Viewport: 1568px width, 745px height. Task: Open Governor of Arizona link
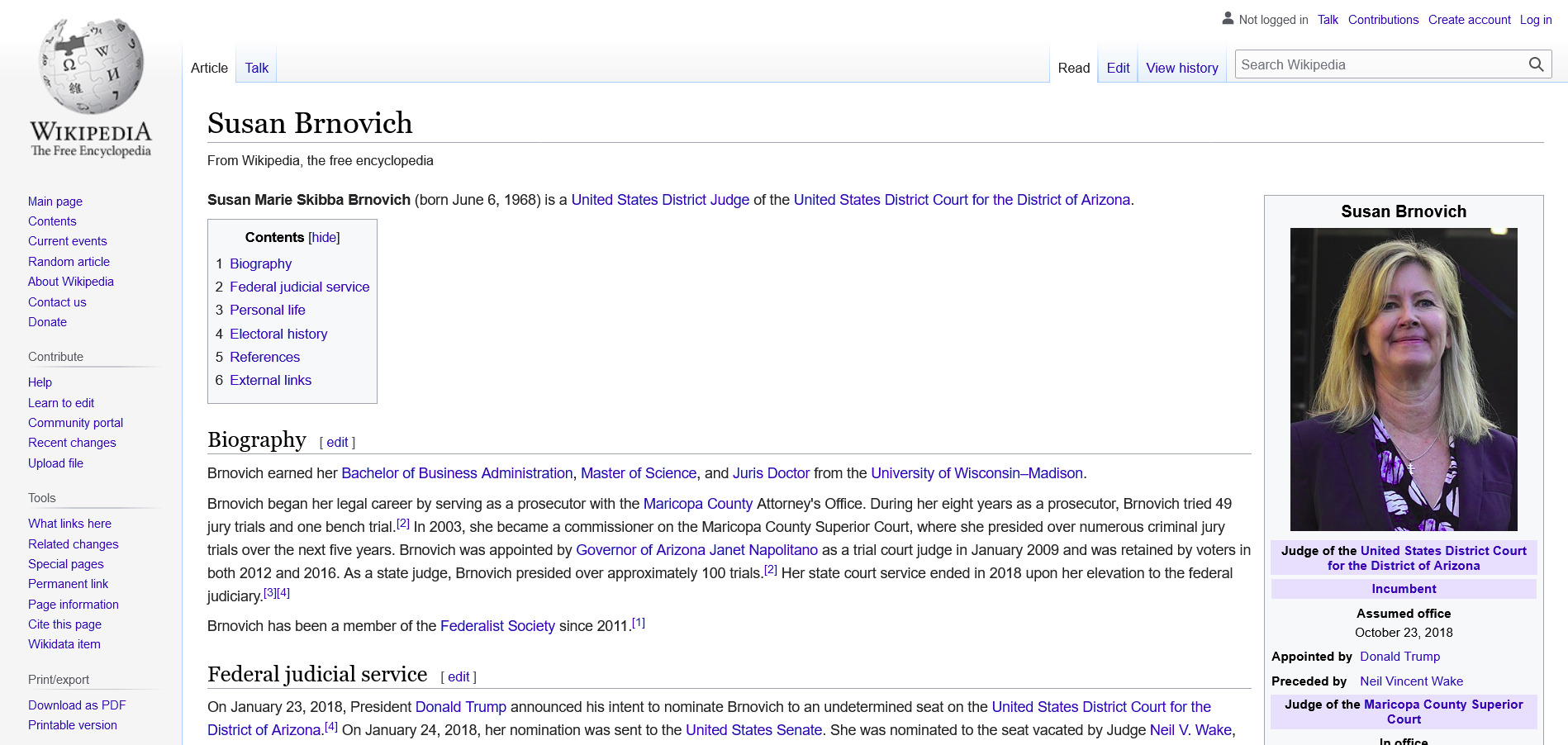pos(640,550)
